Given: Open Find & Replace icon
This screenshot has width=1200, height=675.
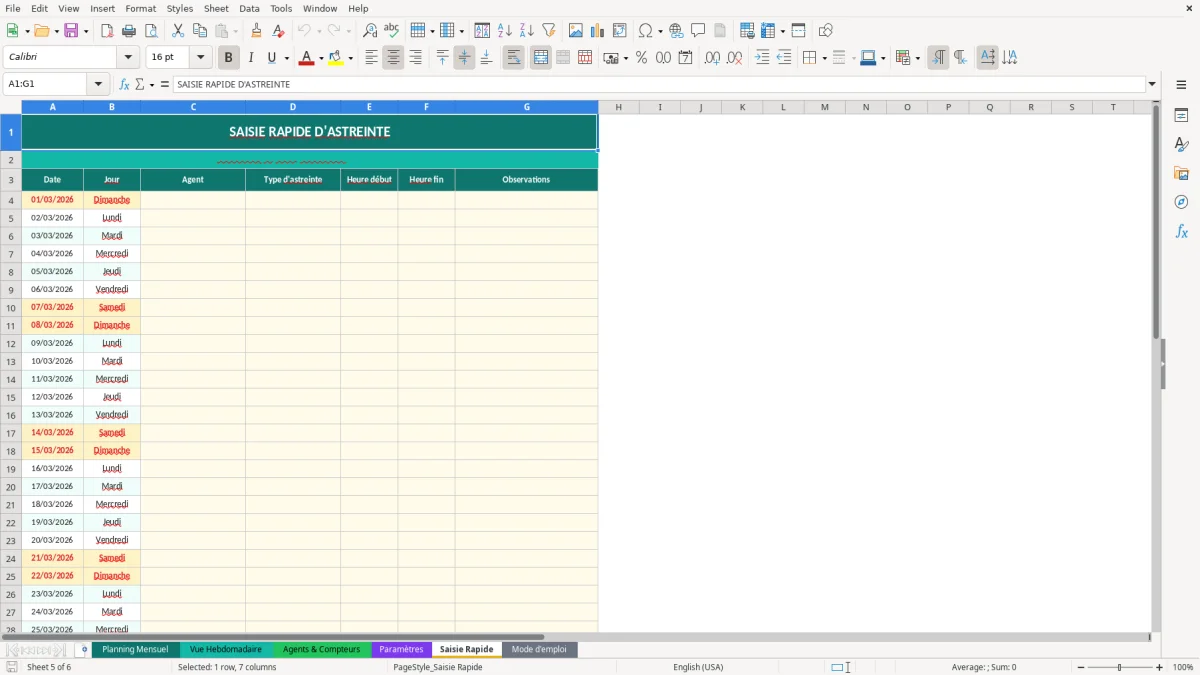Looking at the screenshot, I should pos(370,31).
